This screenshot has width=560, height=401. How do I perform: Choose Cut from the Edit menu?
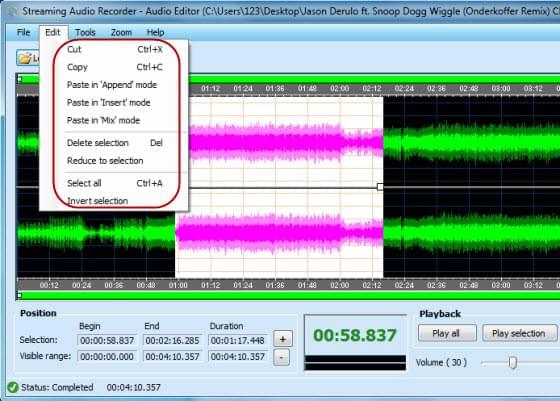coord(115,49)
